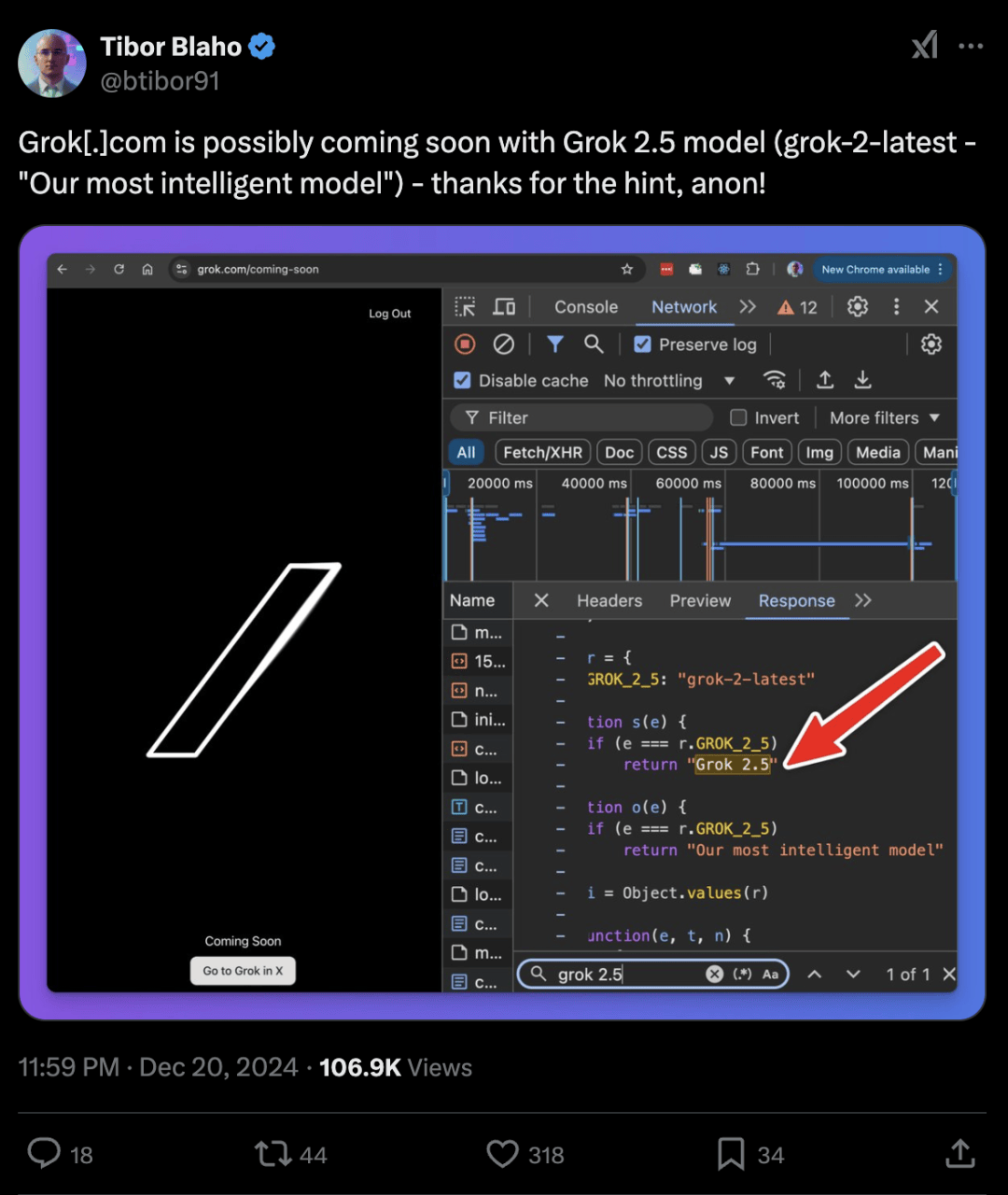Click the network search magnifier icon
Screen dimensions: 1008x1195
[x=594, y=344]
